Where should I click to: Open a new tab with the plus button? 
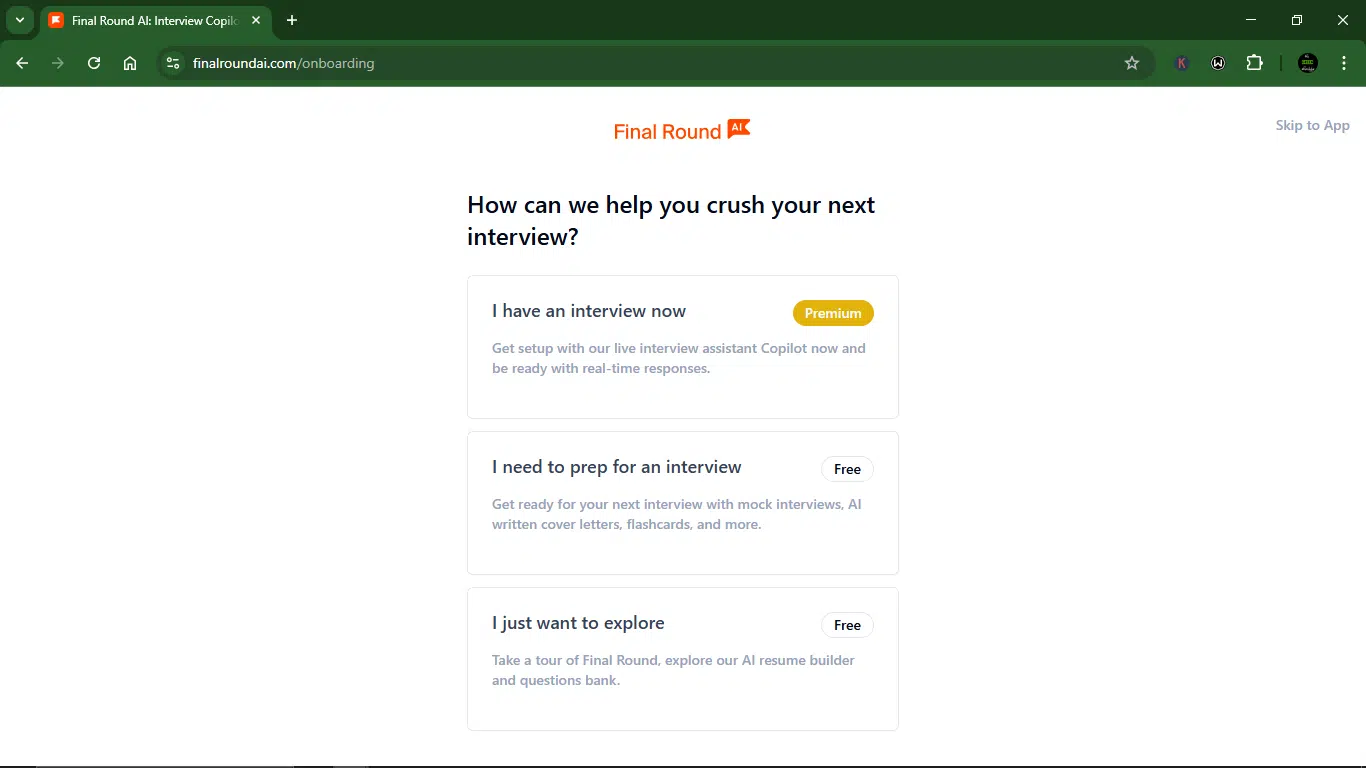point(292,20)
